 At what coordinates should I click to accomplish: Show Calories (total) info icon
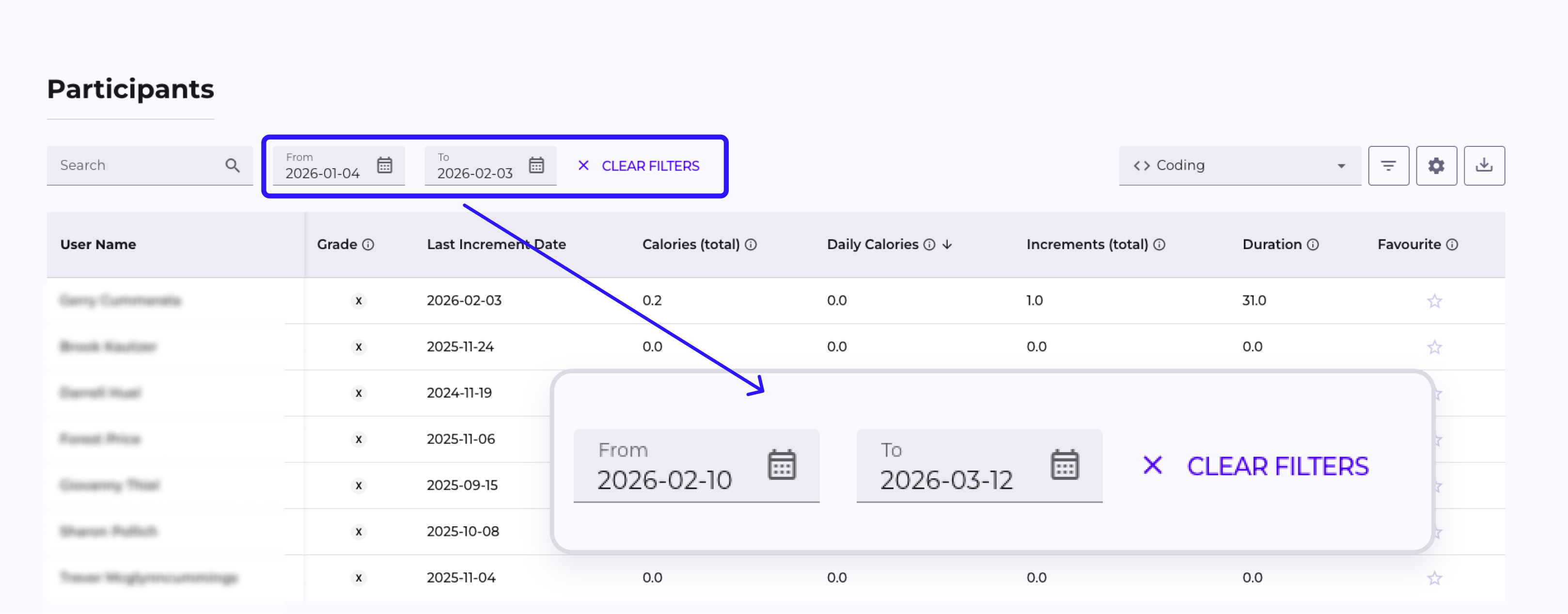[x=751, y=245]
